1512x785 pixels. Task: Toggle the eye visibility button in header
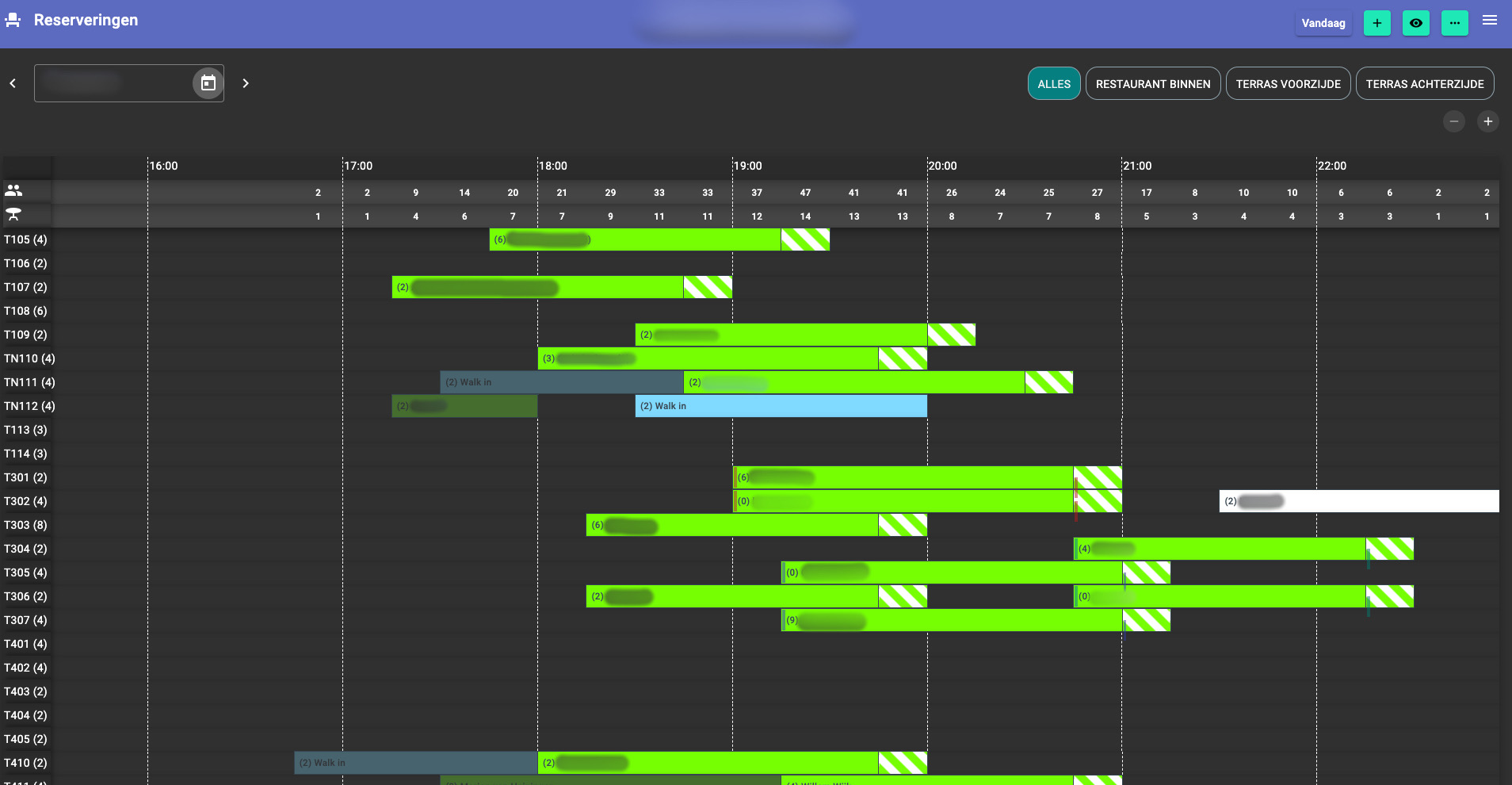click(1415, 23)
